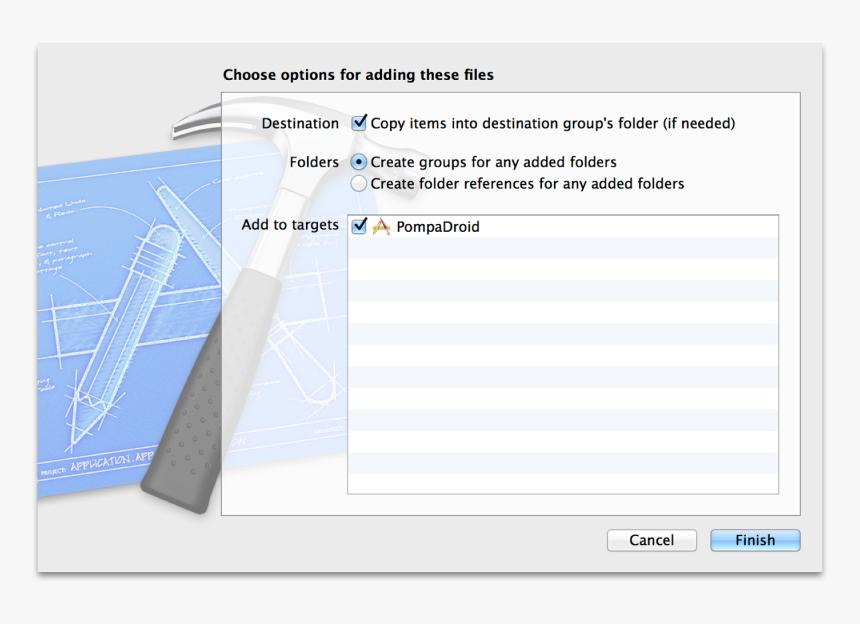Click the PompaDroid application icon
This screenshot has width=860, height=624.
(381, 226)
